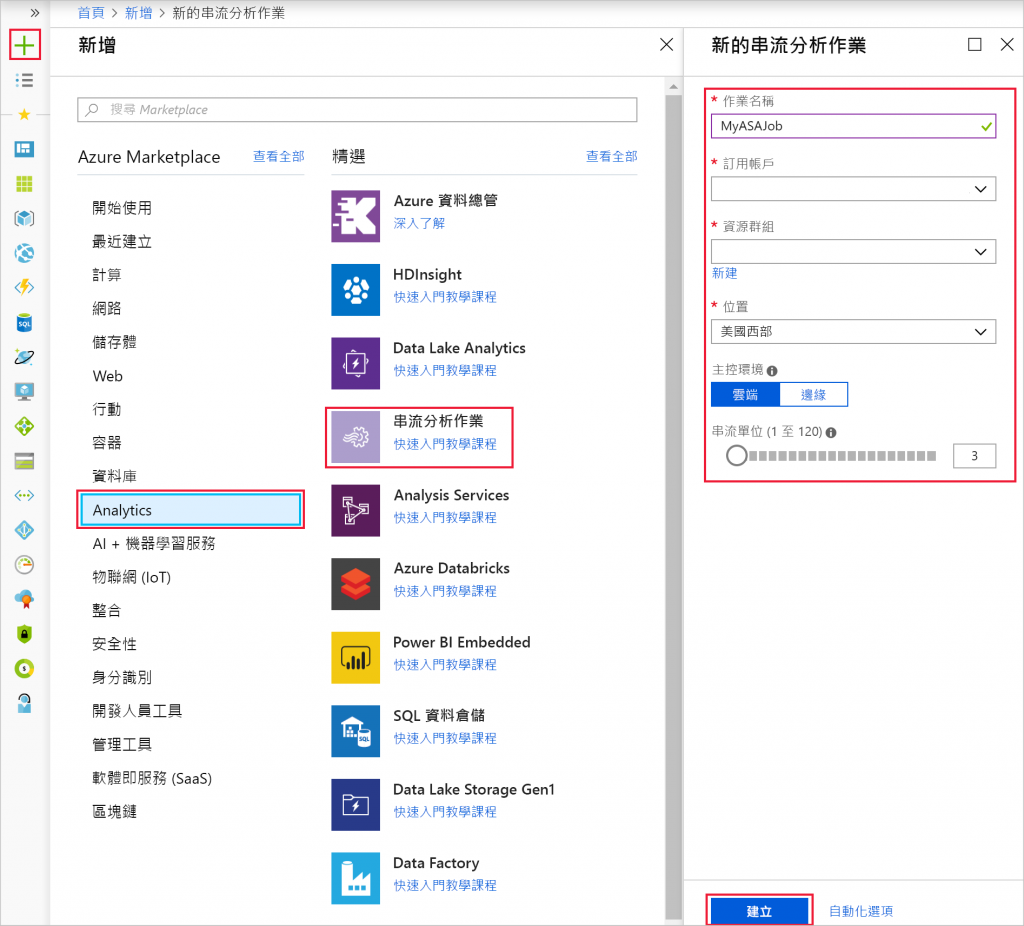Open the Storage accounts icon in sidebar
1024x926 pixels.
click(24, 461)
